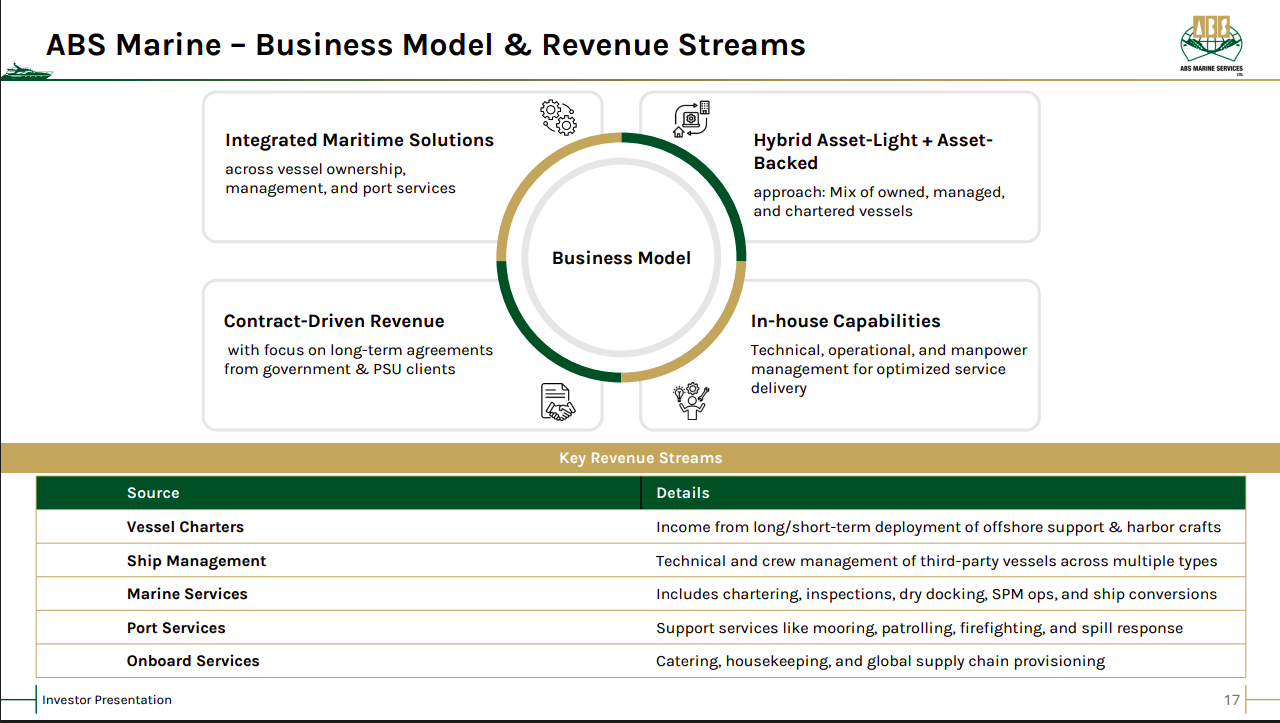Click the person with lightbulb and tools icon
Screen dimensions: 1280x723
691,401
